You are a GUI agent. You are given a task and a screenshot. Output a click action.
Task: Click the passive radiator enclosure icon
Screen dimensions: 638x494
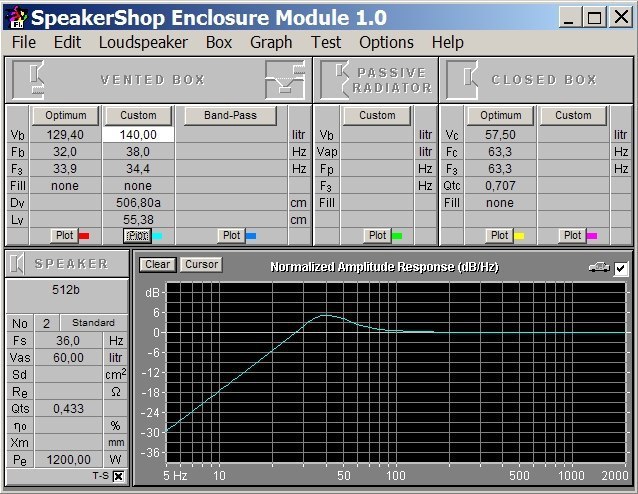coord(334,80)
